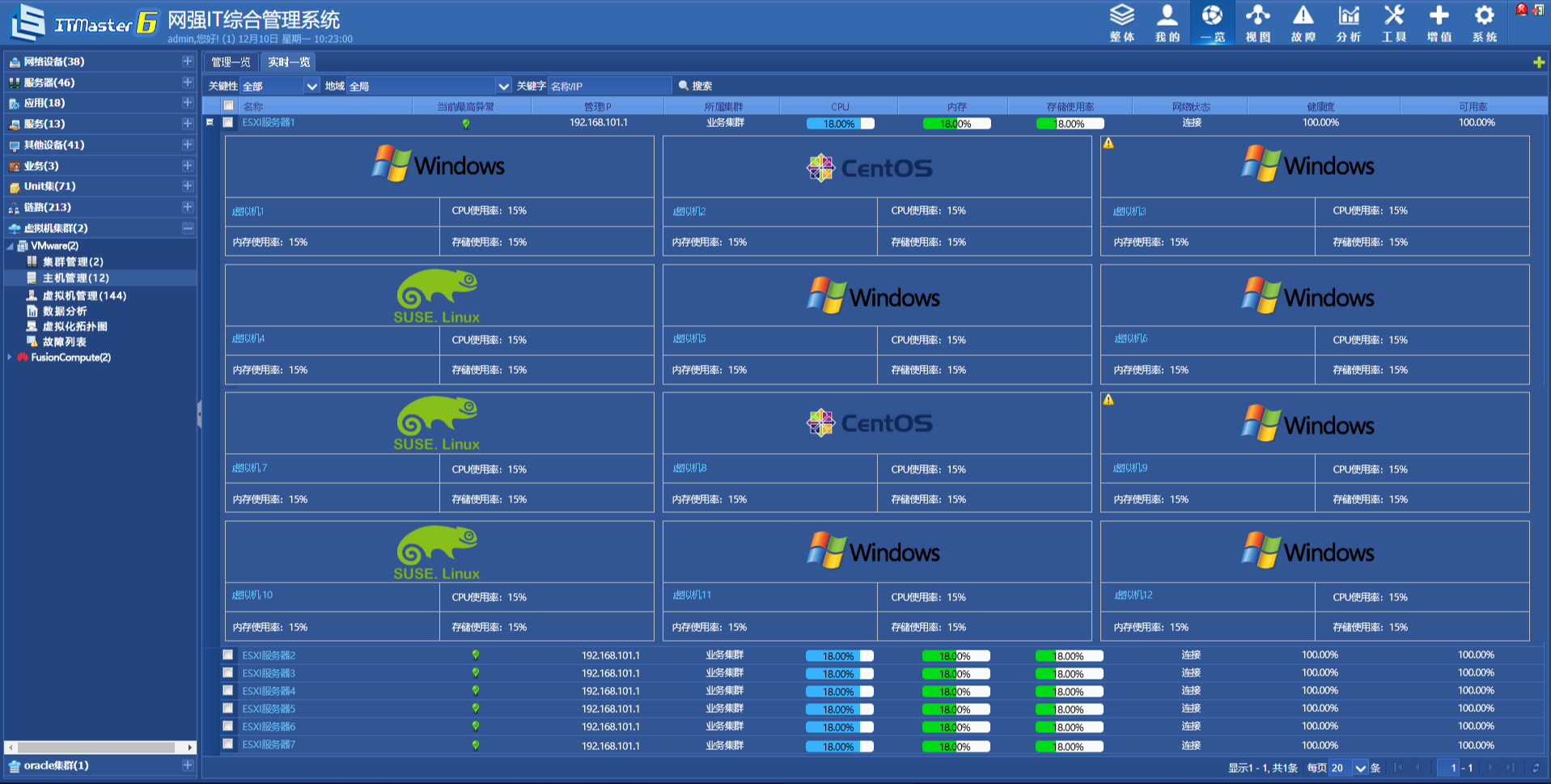Open the 虚拟机6 link
The width and height of the screenshot is (1551, 784).
[1130, 338]
